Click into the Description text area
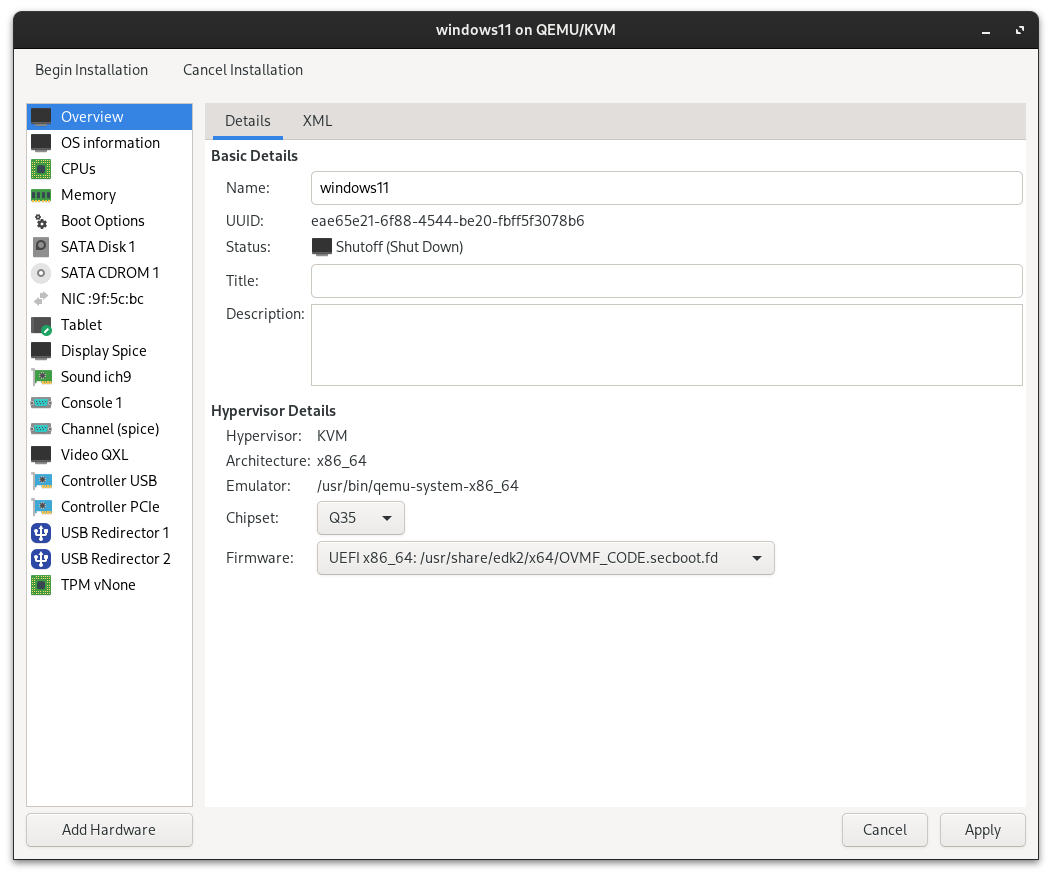The image size is (1052, 876). click(x=666, y=345)
